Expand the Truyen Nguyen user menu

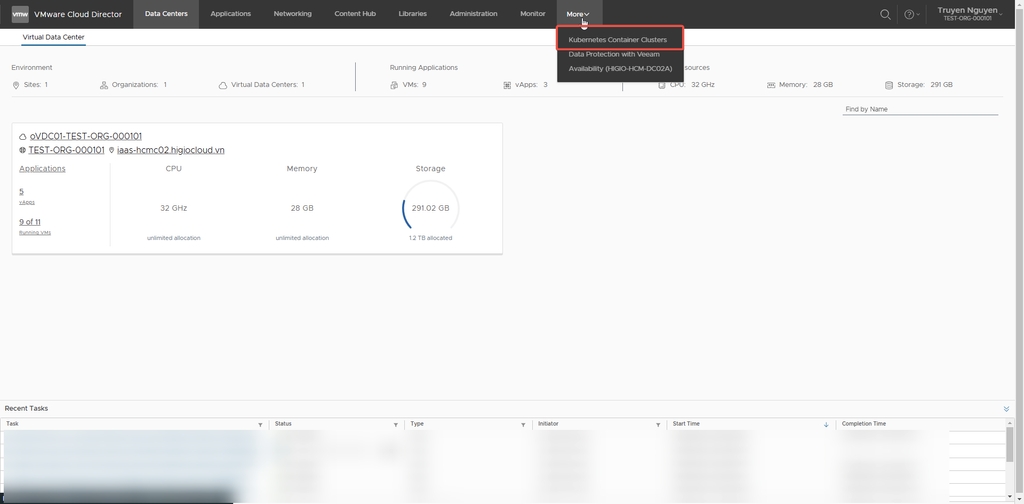970,13
